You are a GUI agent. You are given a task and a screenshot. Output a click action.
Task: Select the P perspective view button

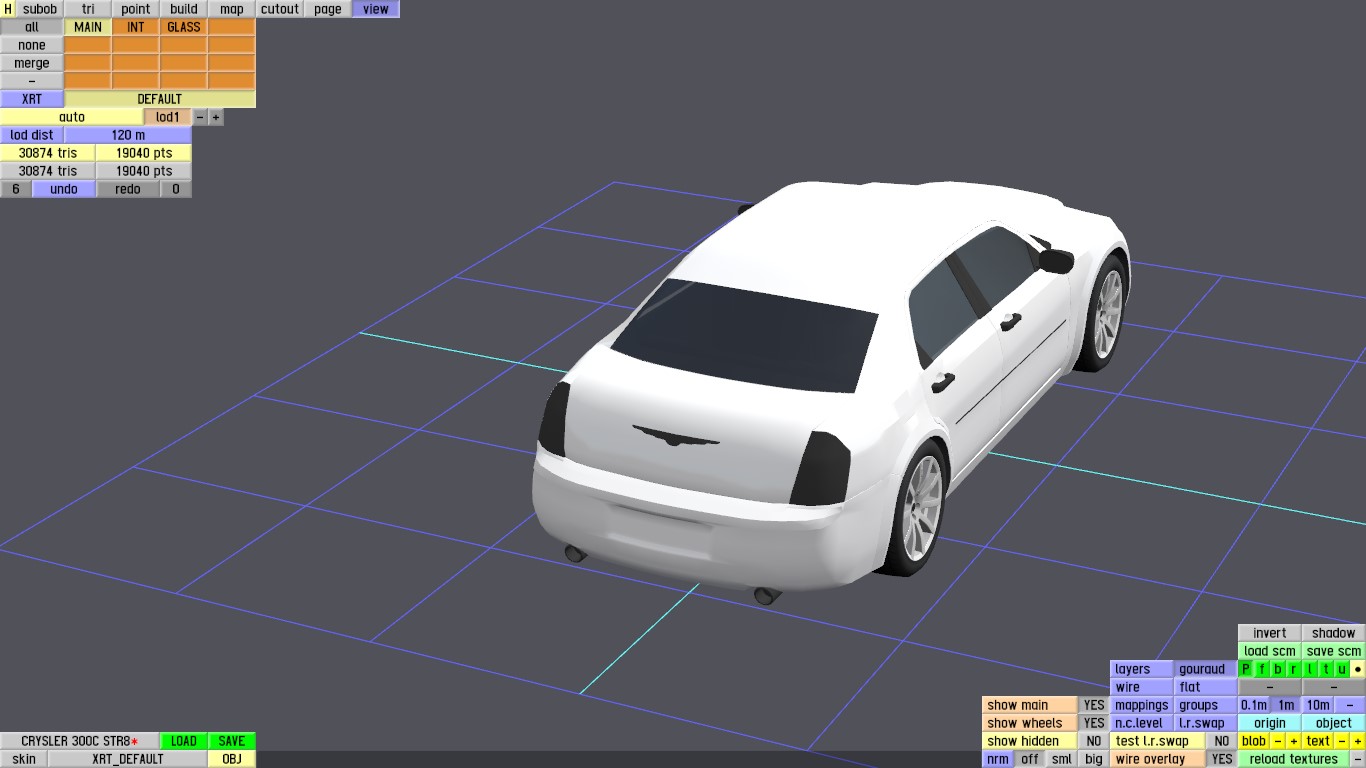(1246, 669)
